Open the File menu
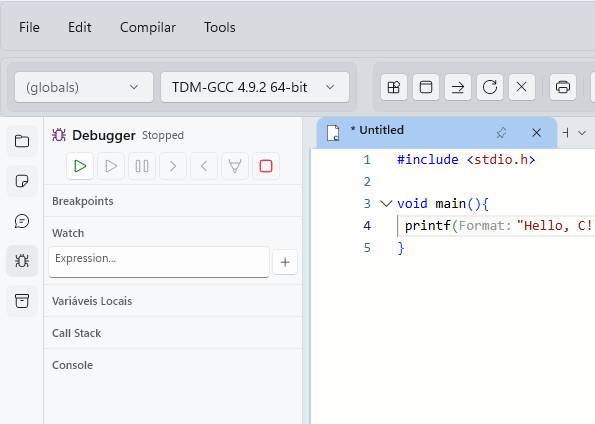Image resolution: width=595 pixels, height=424 pixels. pyautogui.click(x=29, y=27)
